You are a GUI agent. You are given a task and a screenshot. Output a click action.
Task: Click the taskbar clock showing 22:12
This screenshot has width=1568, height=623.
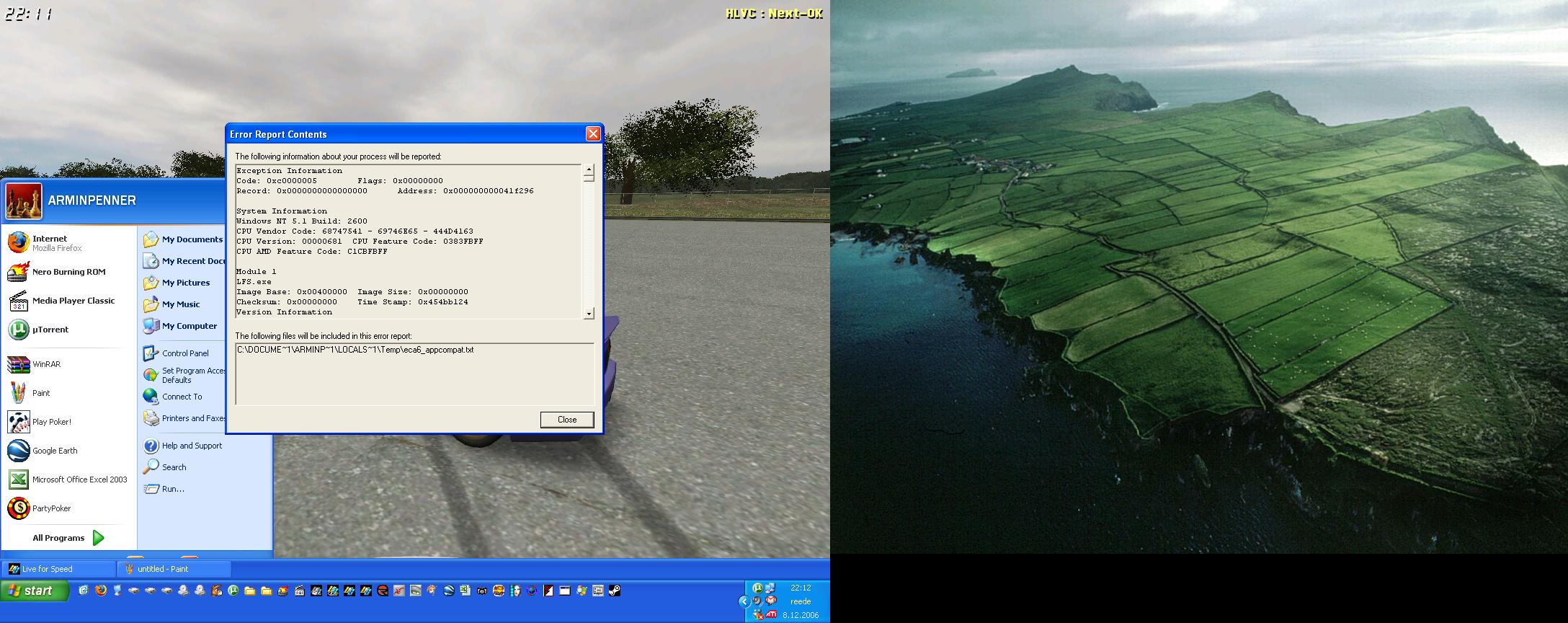coord(801,588)
